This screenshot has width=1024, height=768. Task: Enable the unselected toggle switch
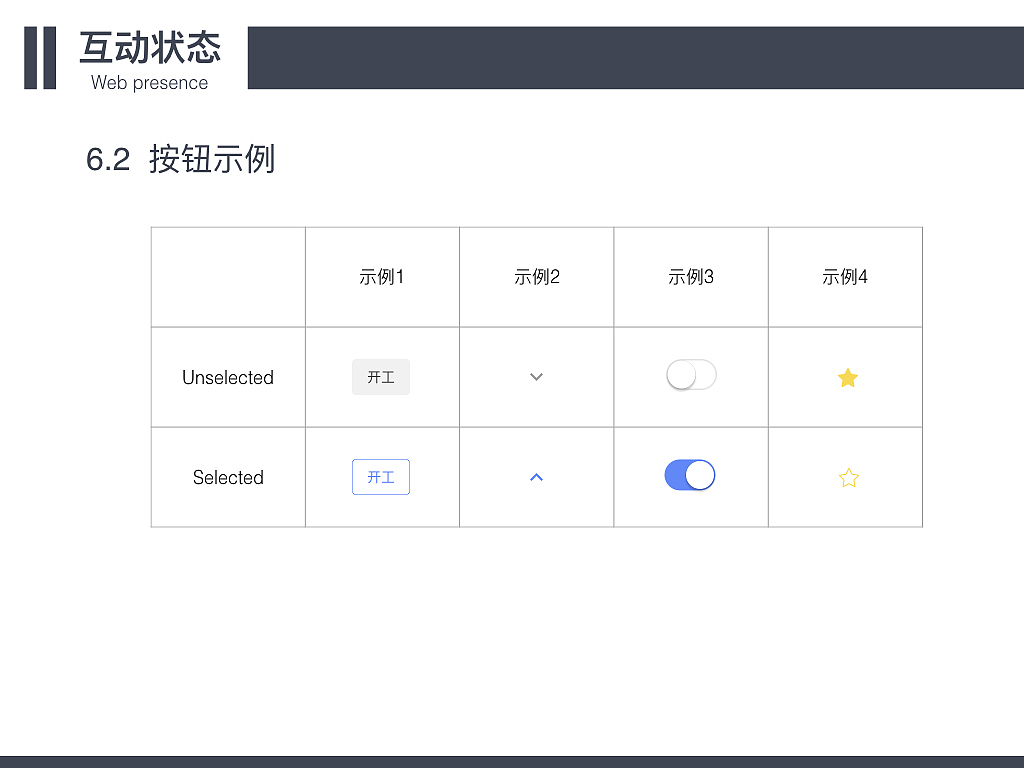(x=691, y=374)
